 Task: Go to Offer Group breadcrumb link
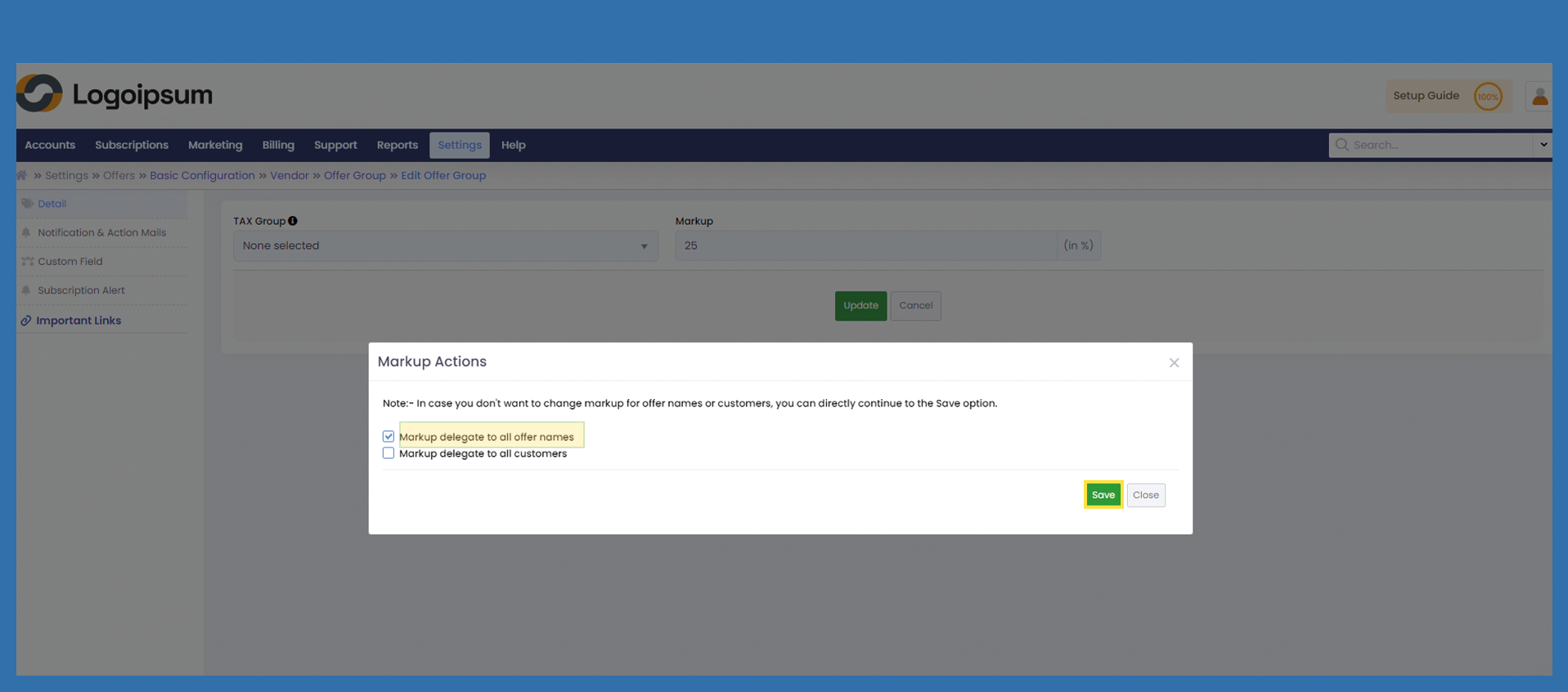[354, 175]
